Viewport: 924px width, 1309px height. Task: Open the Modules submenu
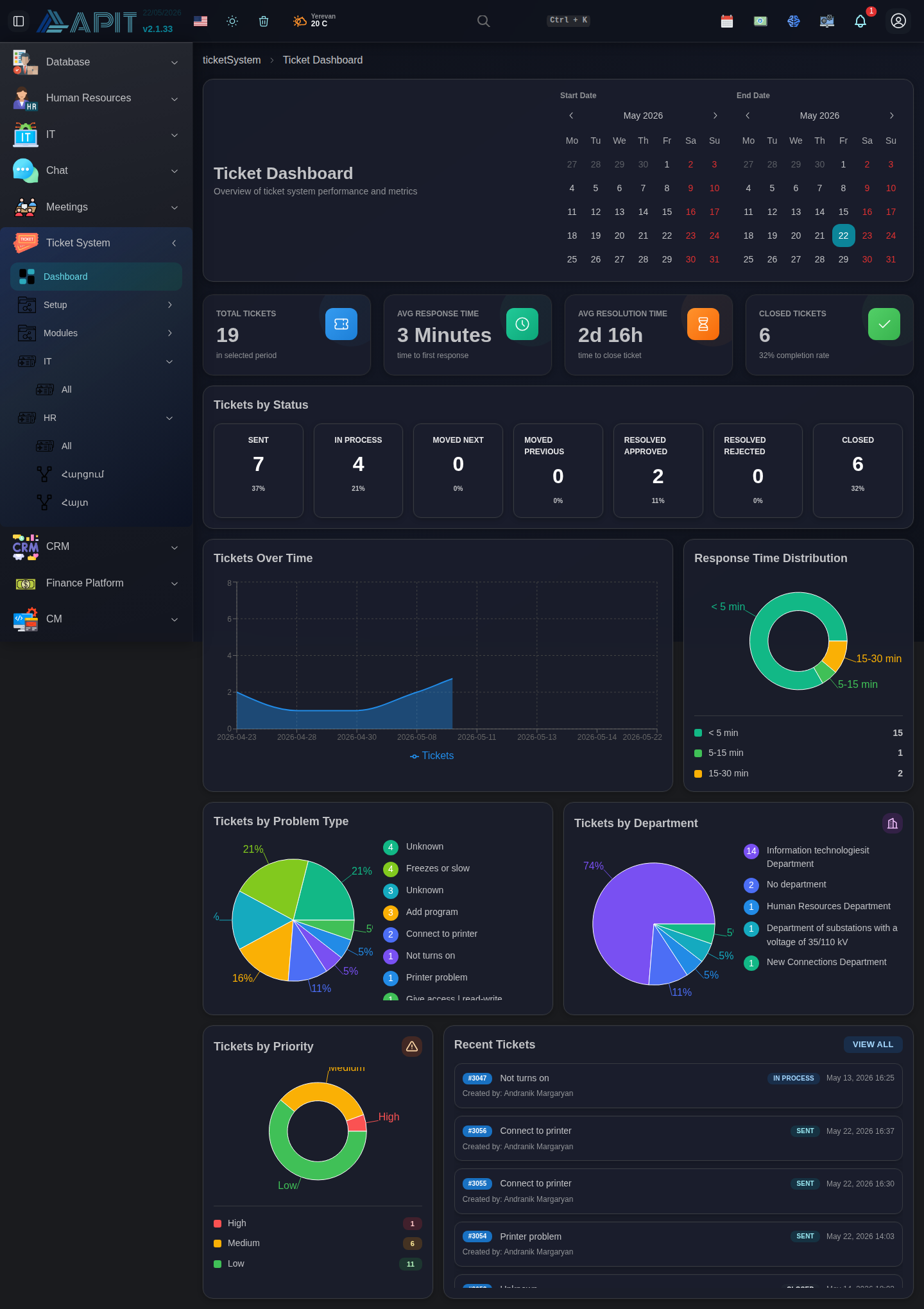click(96, 333)
